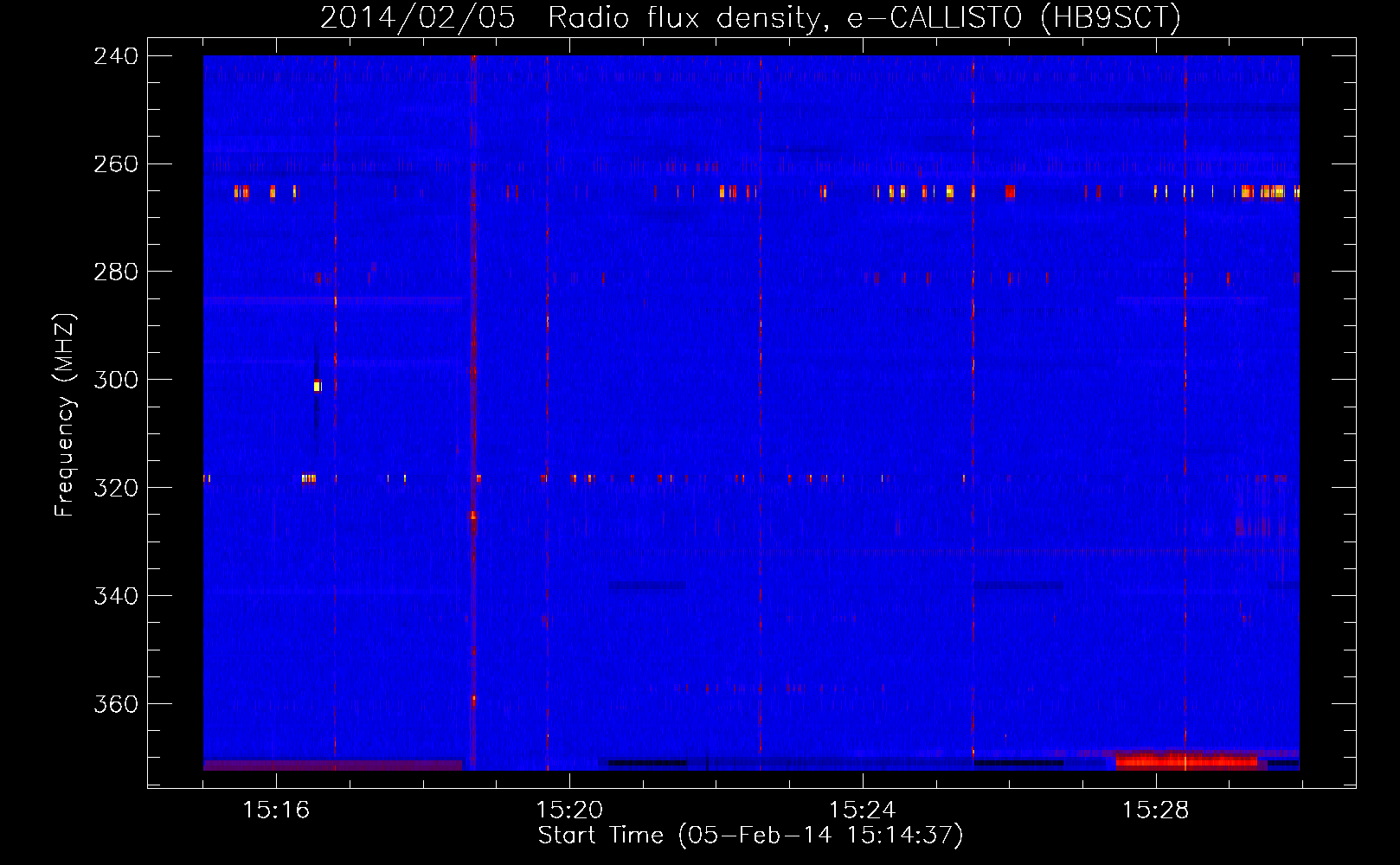
Task: Click the "Start Time (05-Feb-14 15:14:37)" axis label
Action: pos(750,836)
